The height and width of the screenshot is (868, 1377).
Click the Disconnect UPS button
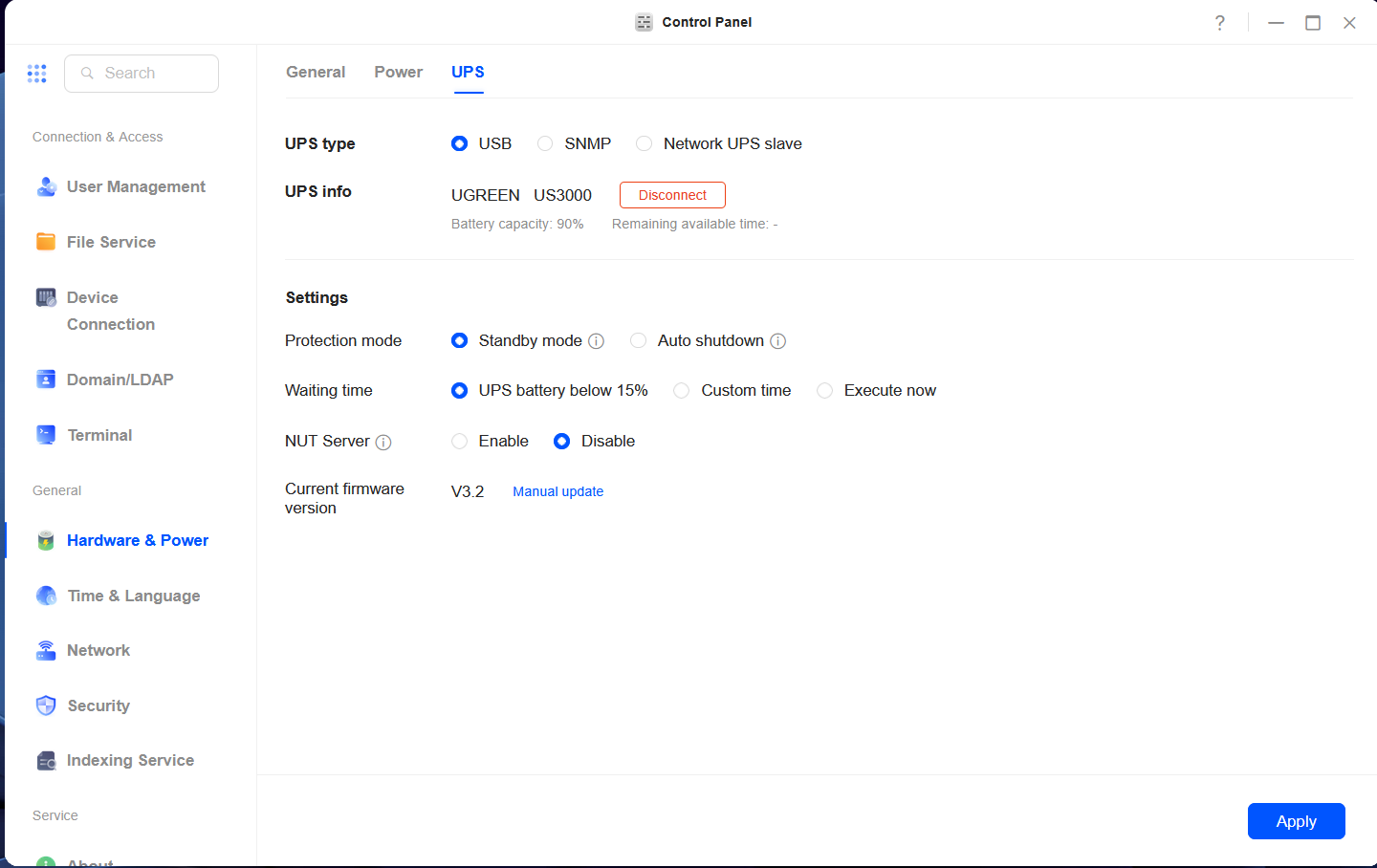(672, 195)
